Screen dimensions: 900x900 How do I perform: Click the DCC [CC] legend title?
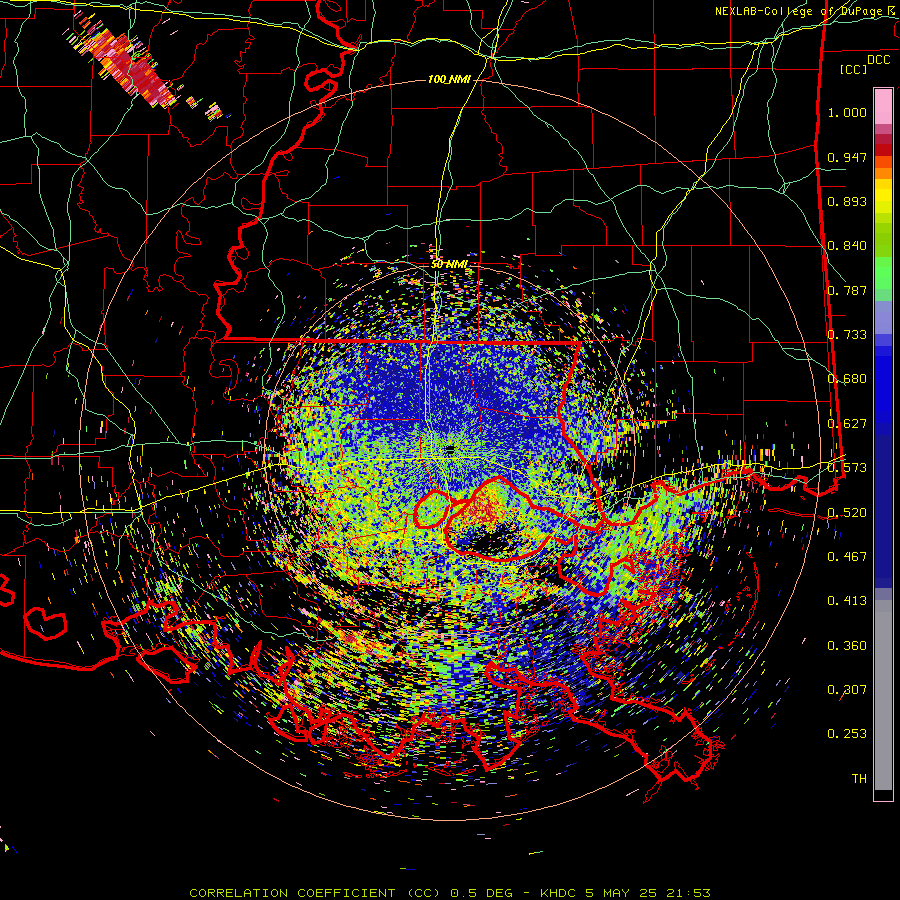(864, 65)
